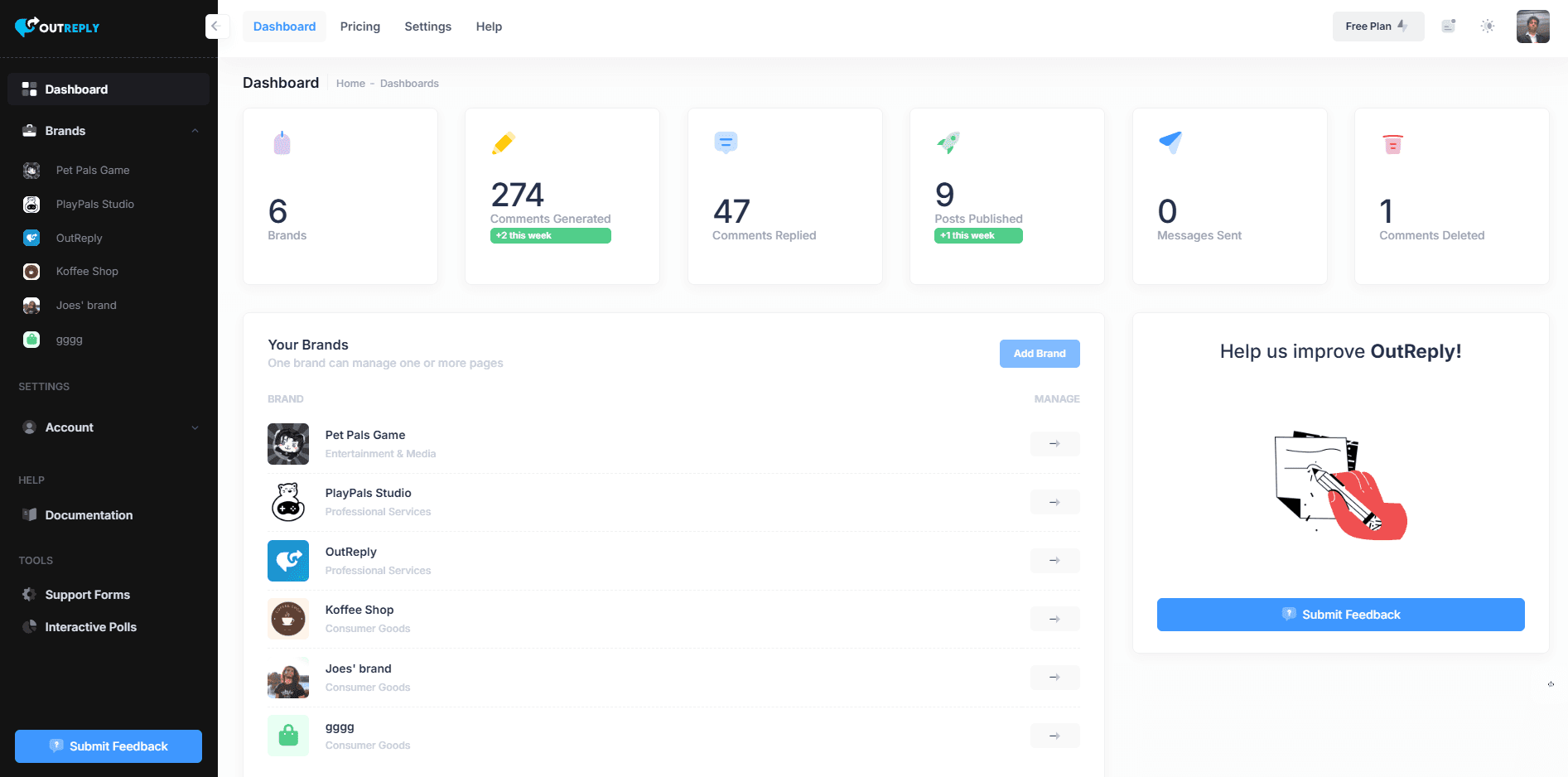Toggle light/dark theme sun icon
This screenshot has height=777, width=1568.
pyautogui.click(x=1488, y=27)
